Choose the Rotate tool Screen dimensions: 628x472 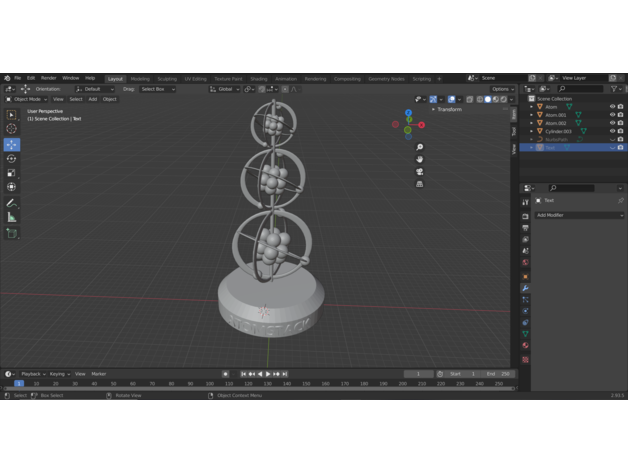[x=12, y=158]
